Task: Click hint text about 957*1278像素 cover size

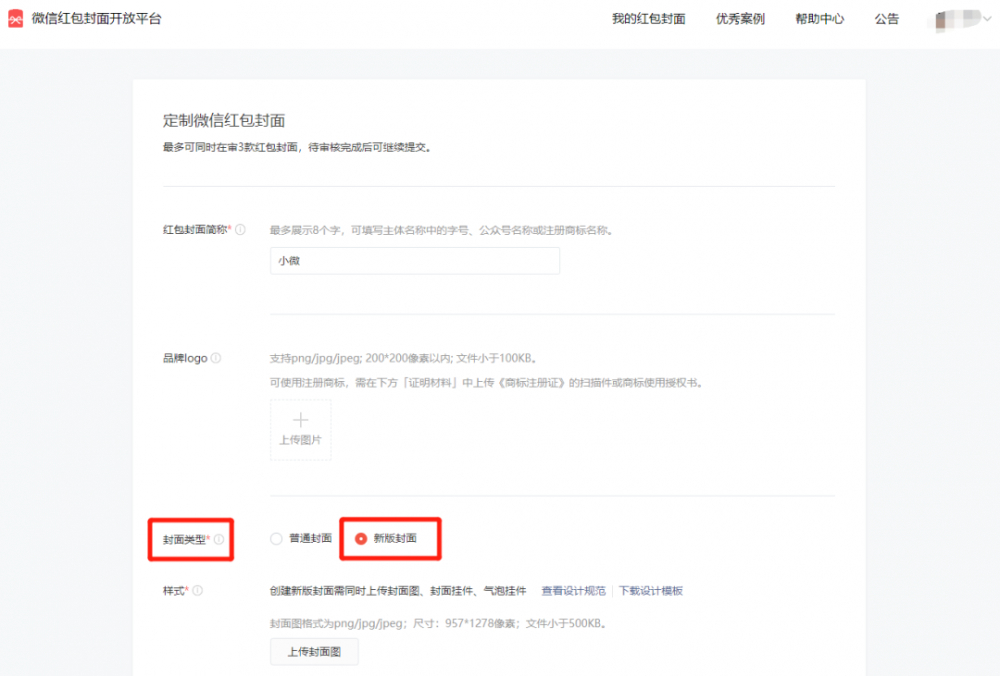Action: 438,623
